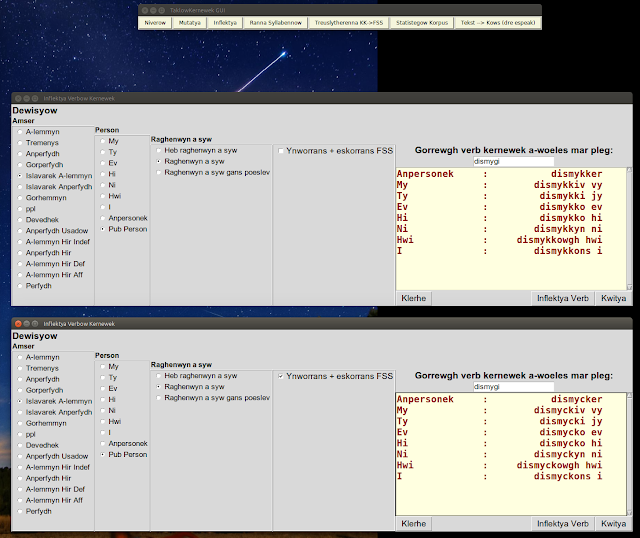Open Treuslytherenna KK->FSS tool
The image size is (640, 538).
click(x=349, y=23)
